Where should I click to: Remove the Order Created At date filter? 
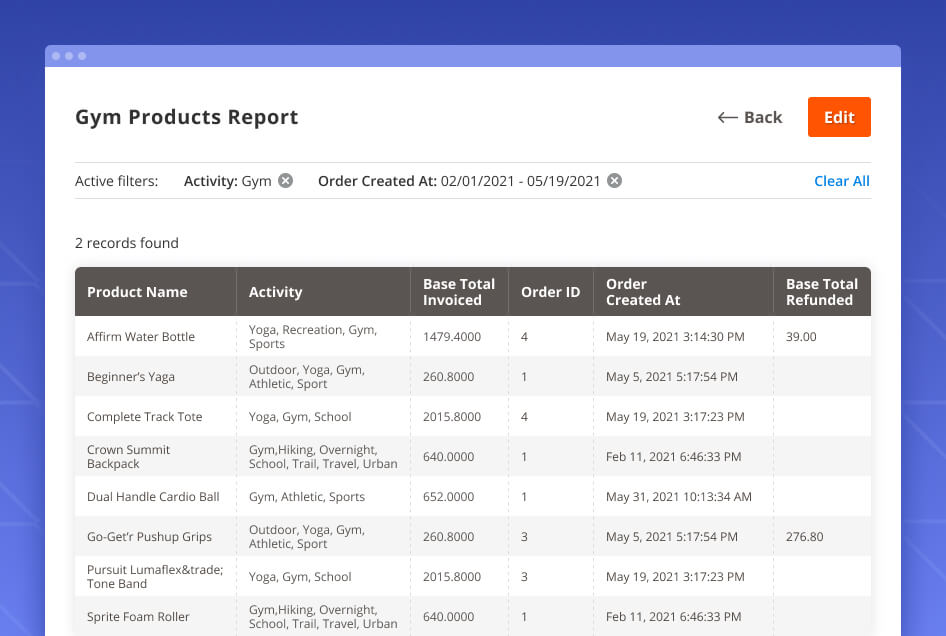(x=615, y=181)
